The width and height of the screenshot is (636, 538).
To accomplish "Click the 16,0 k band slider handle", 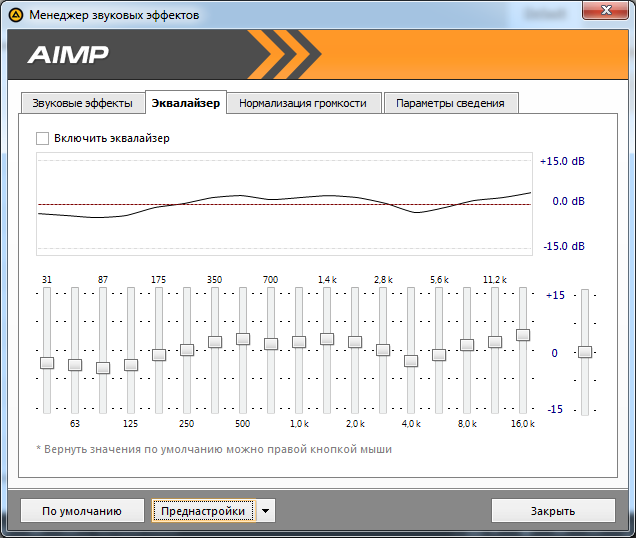I will 523,335.
